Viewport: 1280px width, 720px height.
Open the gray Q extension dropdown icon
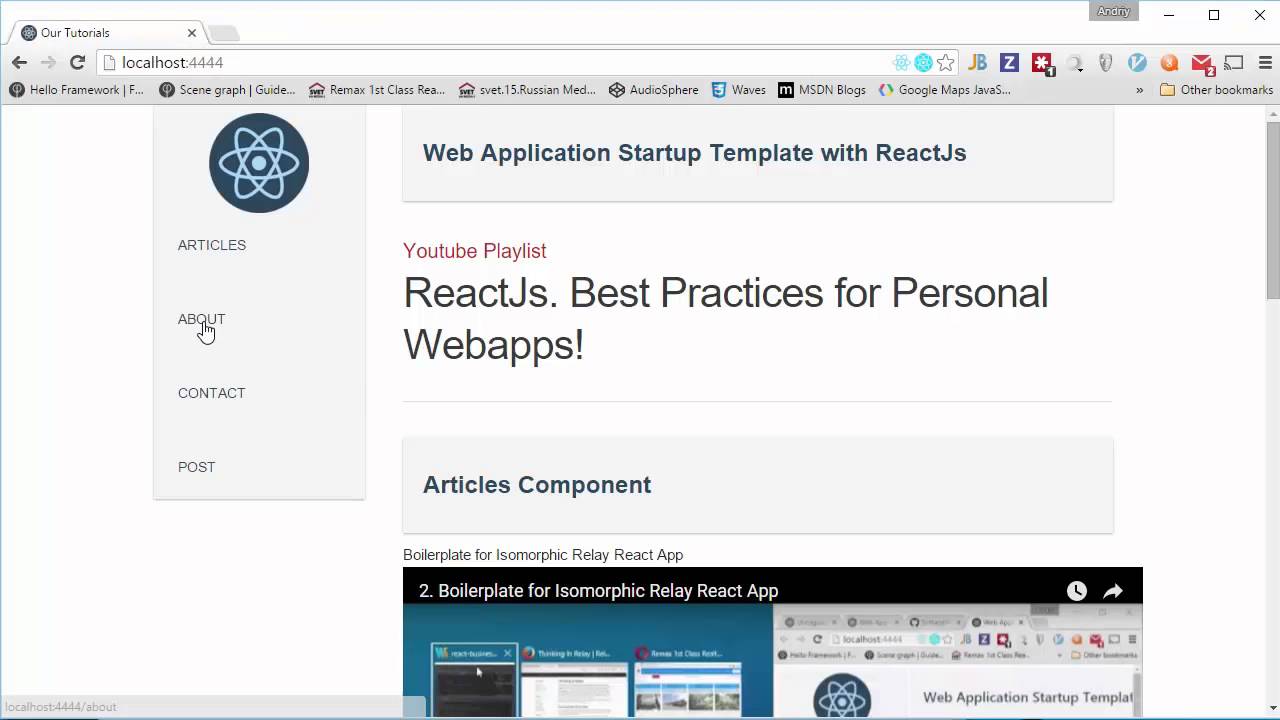pyautogui.click(x=1075, y=63)
